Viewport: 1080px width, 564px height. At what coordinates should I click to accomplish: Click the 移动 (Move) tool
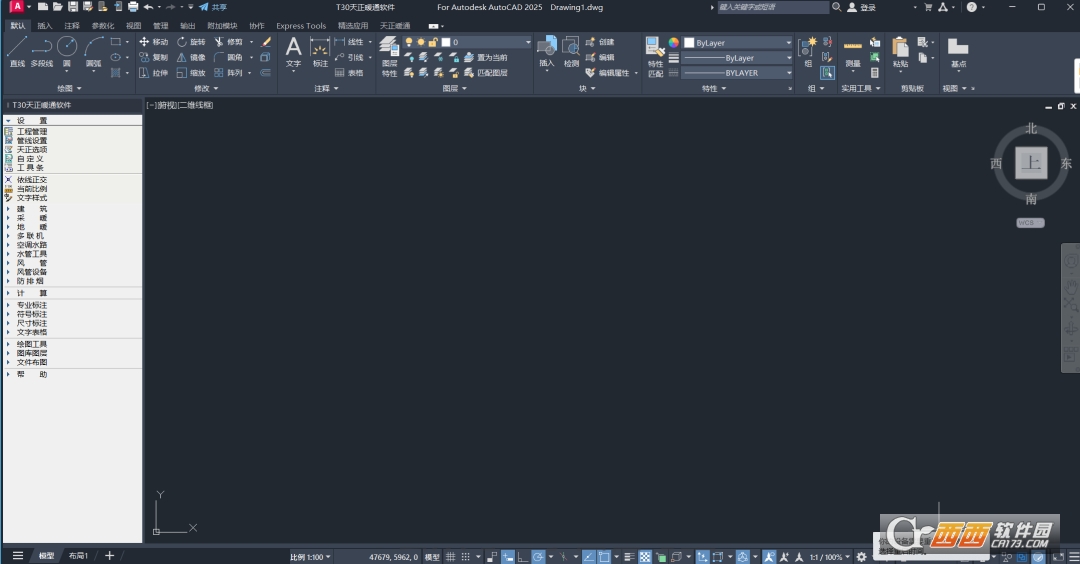point(153,42)
